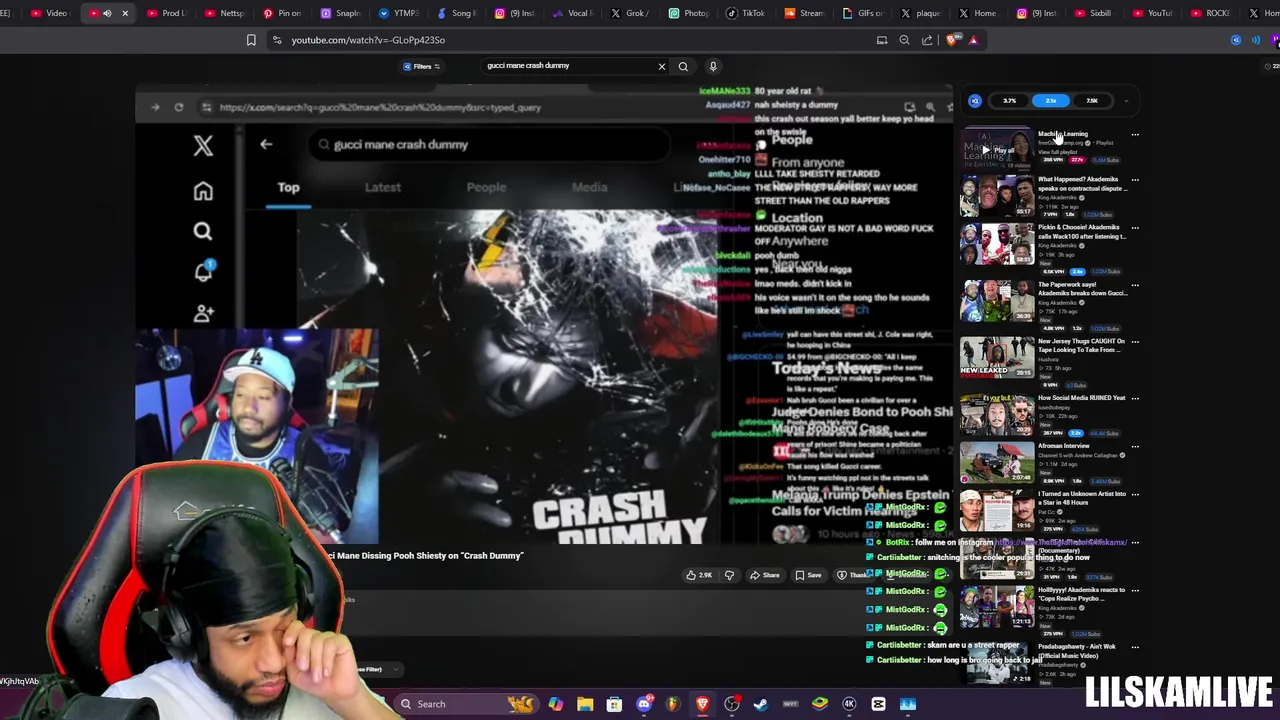Click the zoom magnifier icon in address bar
Image resolution: width=1280 pixels, height=720 pixels.
coord(904,40)
